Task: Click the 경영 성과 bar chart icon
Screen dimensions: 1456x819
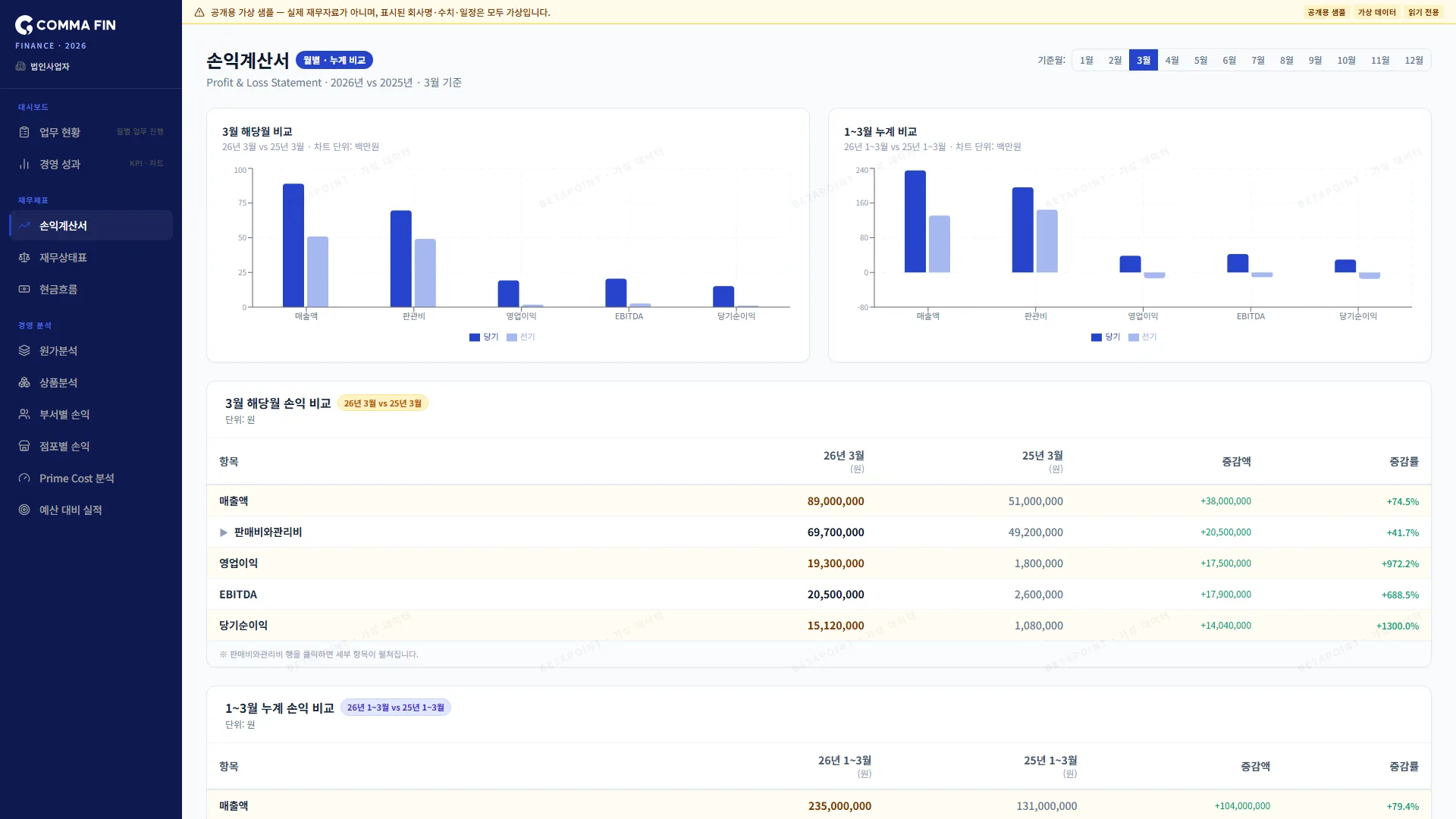Action: click(x=24, y=164)
